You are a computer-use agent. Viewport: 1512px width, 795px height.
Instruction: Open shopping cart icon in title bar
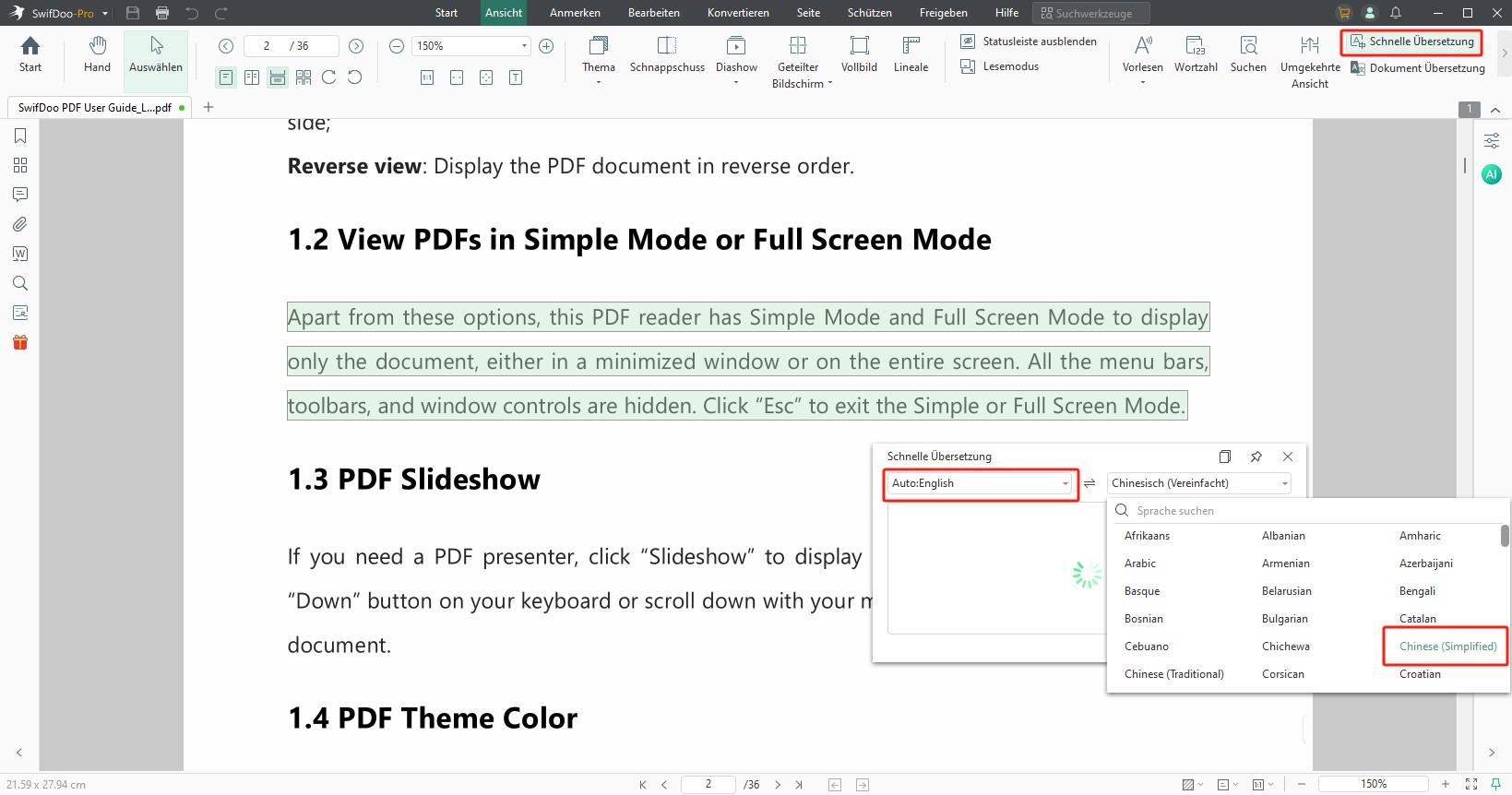[x=1344, y=13]
